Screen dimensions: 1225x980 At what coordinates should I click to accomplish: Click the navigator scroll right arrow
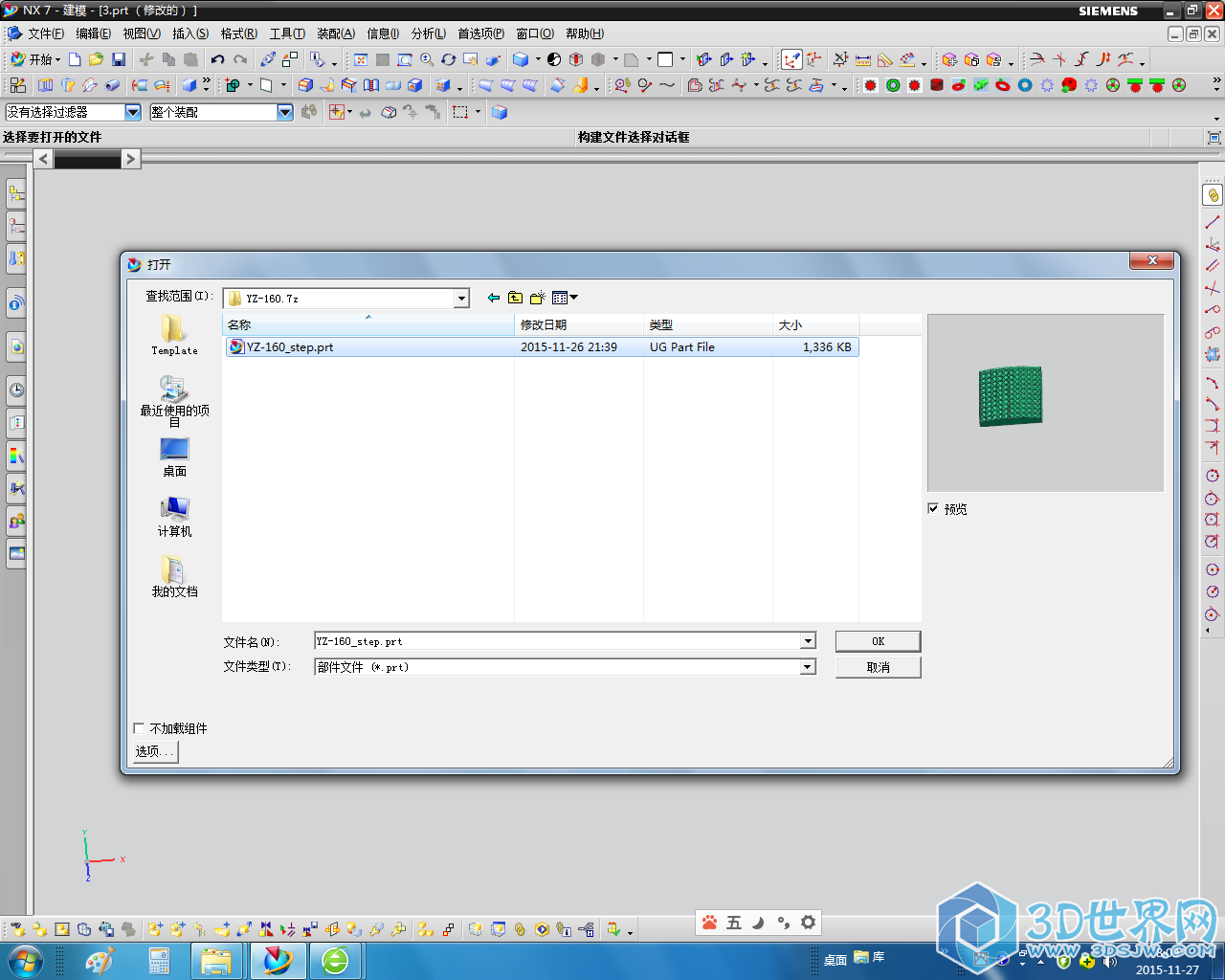[x=131, y=159]
